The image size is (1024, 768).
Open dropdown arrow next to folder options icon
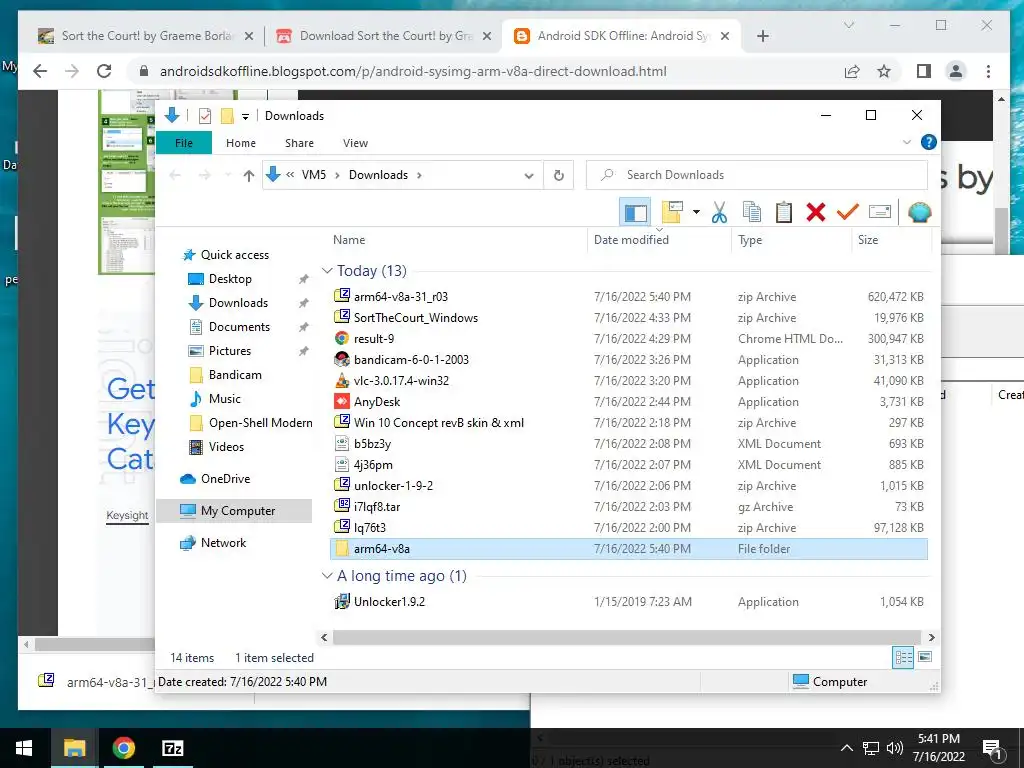696,212
